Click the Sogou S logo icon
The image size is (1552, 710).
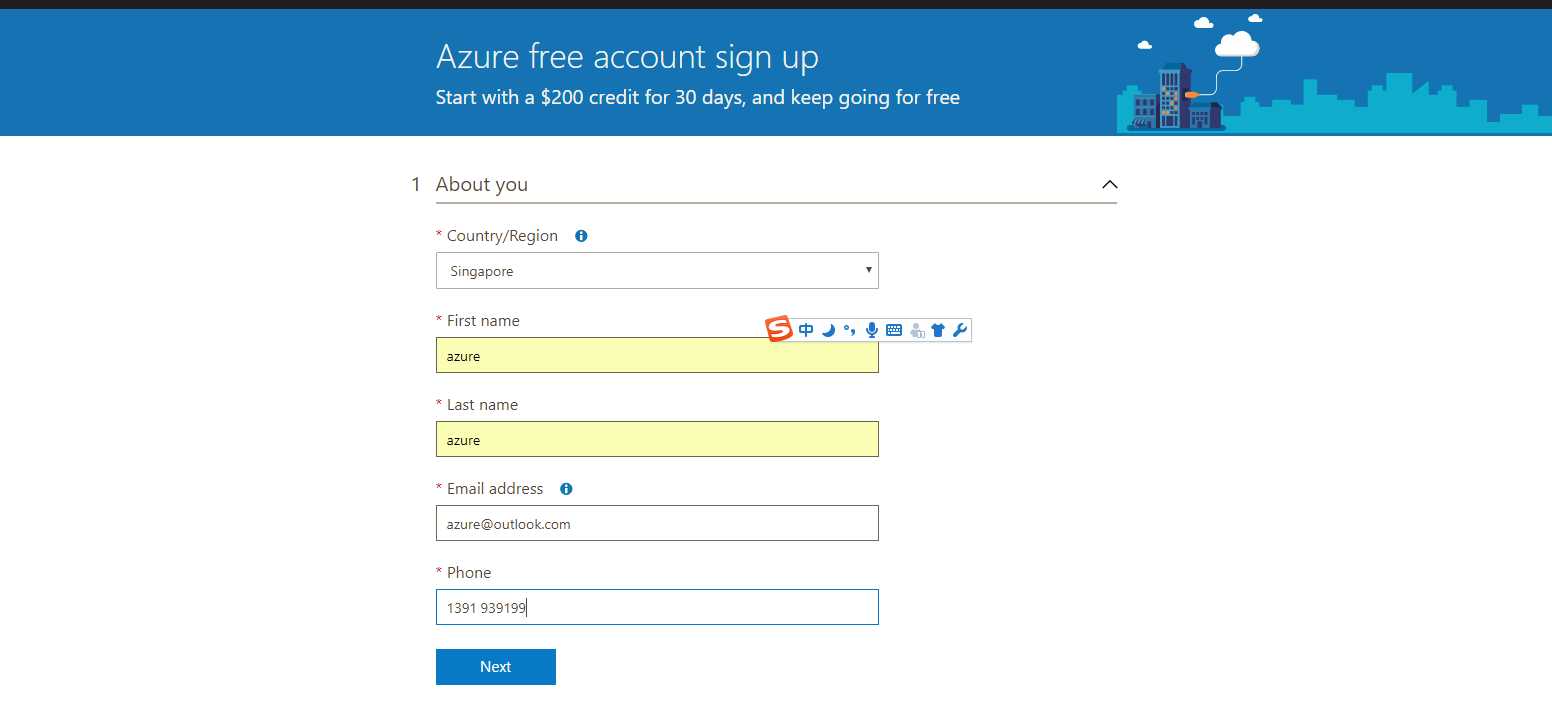[779, 329]
